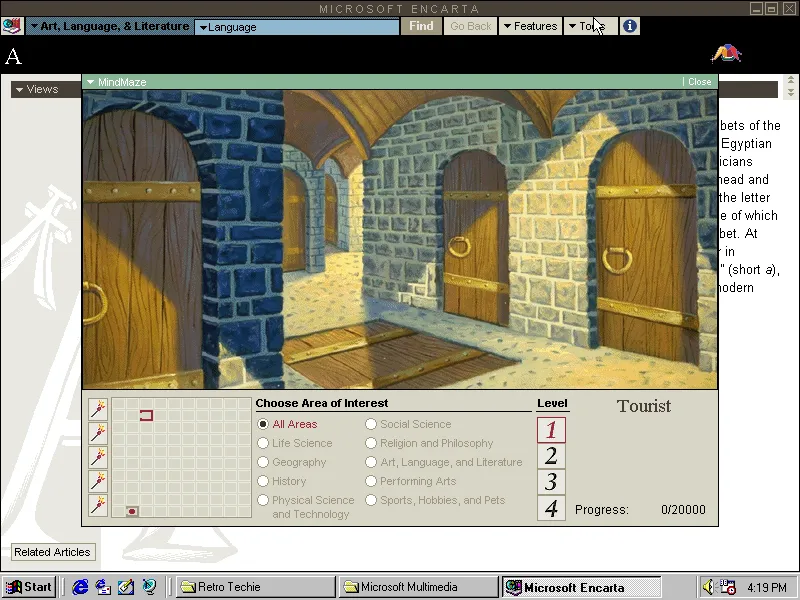The image size is (800, 600).
Task: Click the topmost magic wand hint icon
Action: coord(97,409)
